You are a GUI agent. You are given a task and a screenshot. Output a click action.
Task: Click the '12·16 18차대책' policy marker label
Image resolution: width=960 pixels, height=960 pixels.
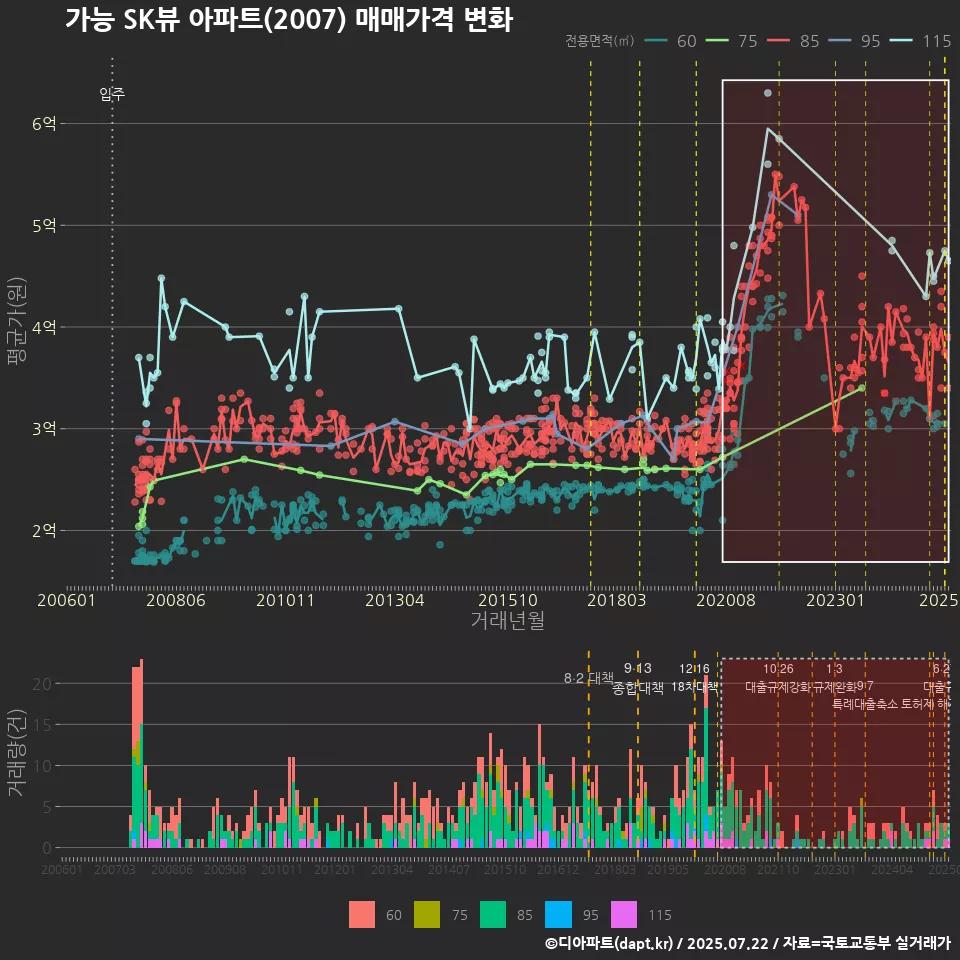(694, 678)
